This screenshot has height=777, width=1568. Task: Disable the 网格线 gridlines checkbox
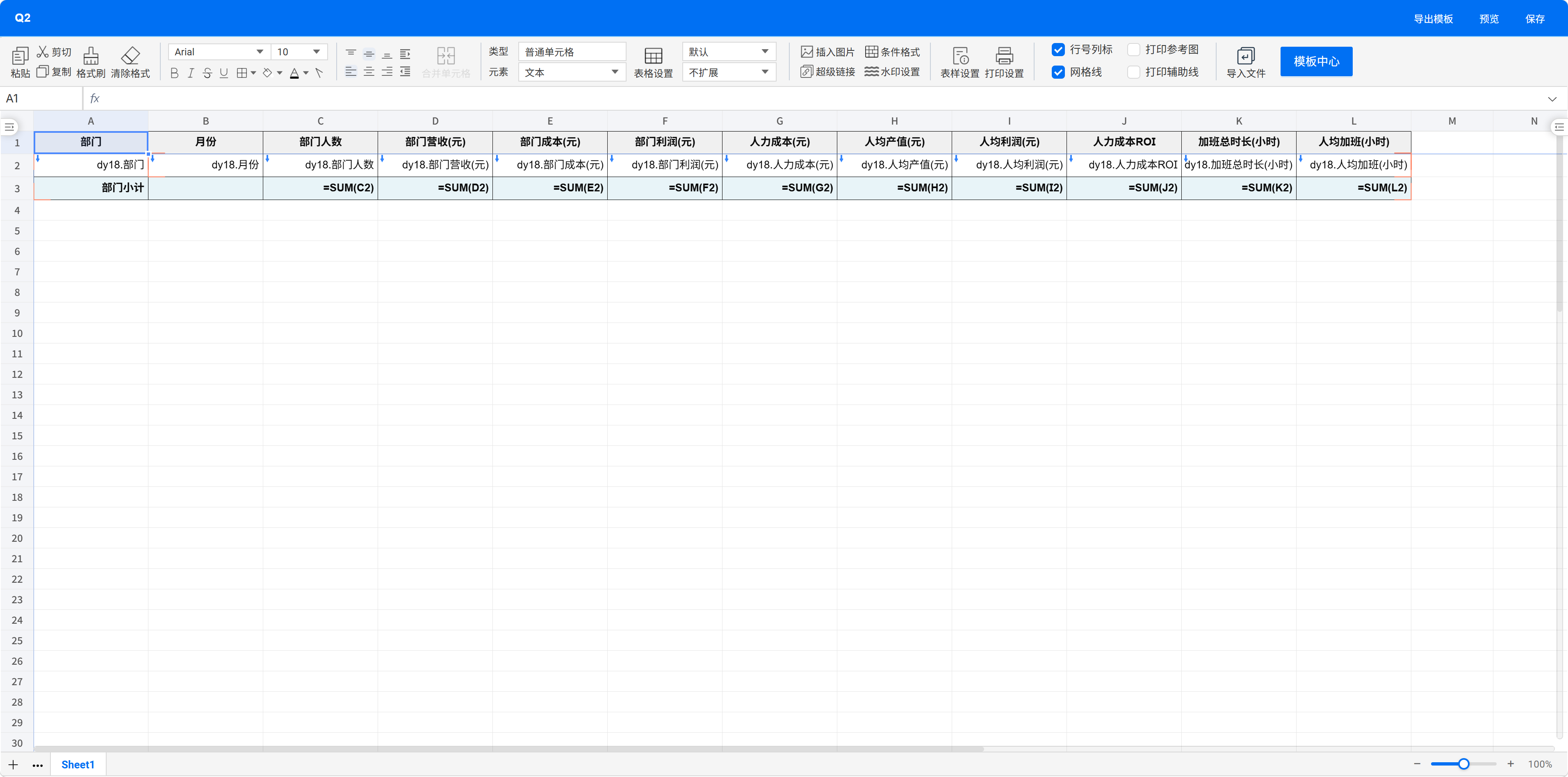coord(1058,73)
